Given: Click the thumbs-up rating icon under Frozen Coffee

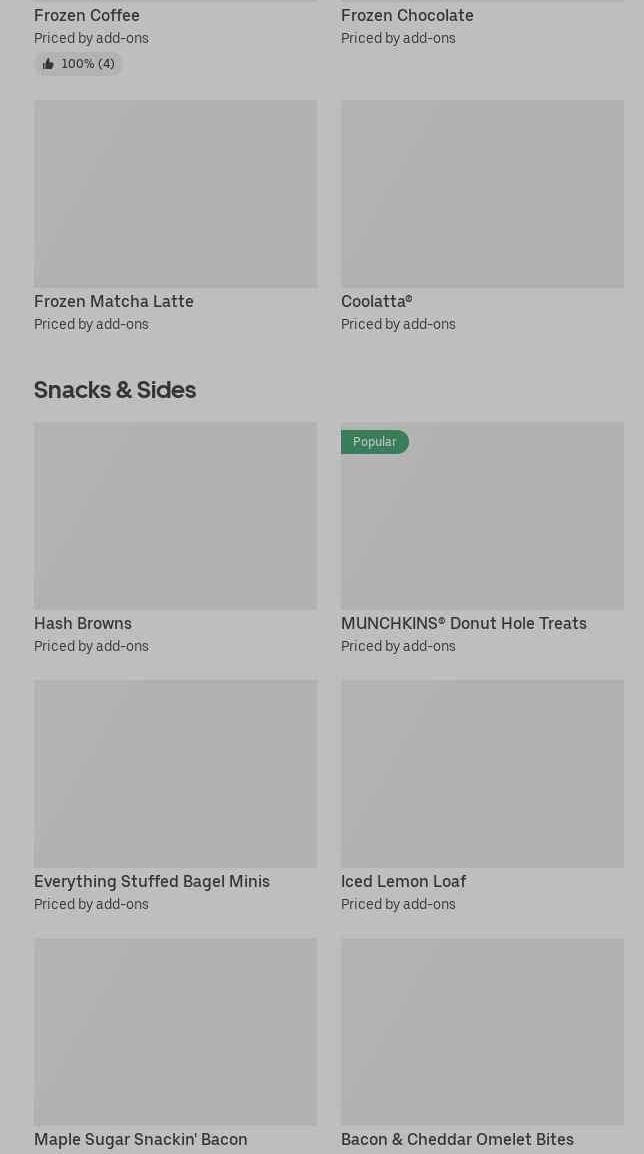Looking at the screenshot, I should (x=48, y=64).
